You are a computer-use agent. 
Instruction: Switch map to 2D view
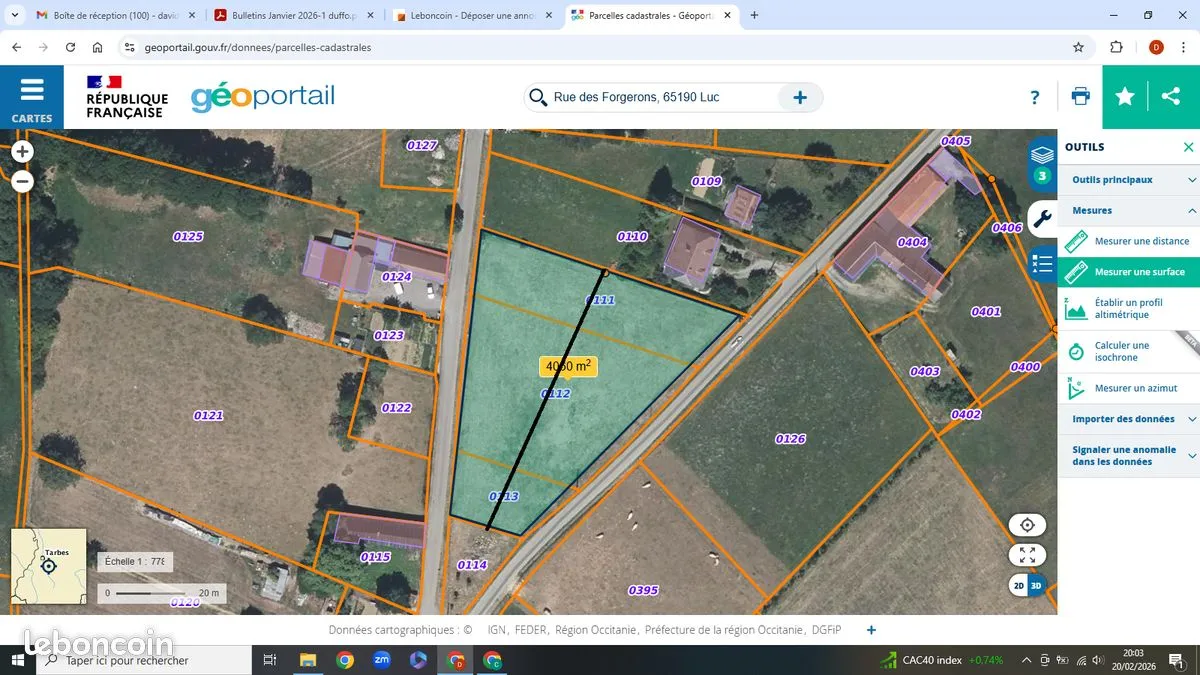[1019, 585]
